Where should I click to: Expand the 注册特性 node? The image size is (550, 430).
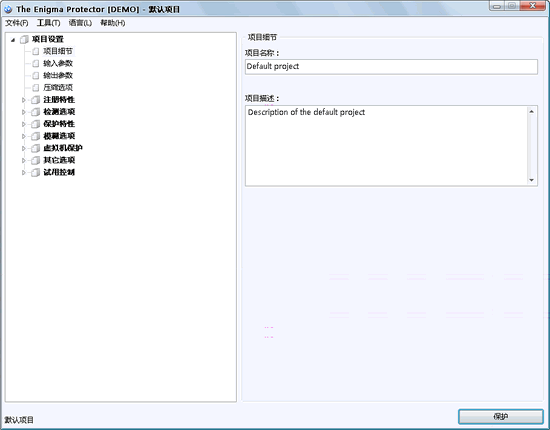tap(24, 100)
